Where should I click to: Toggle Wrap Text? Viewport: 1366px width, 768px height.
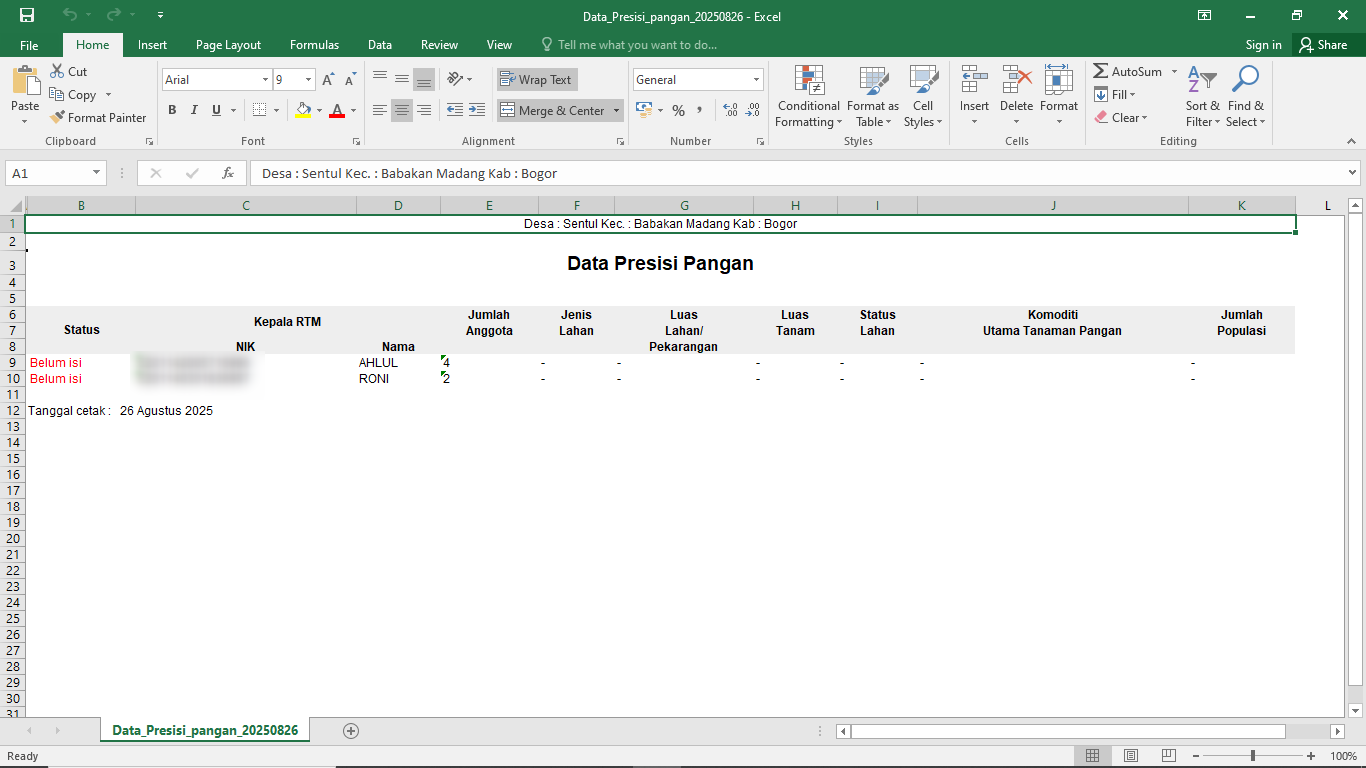click(537, 80)
